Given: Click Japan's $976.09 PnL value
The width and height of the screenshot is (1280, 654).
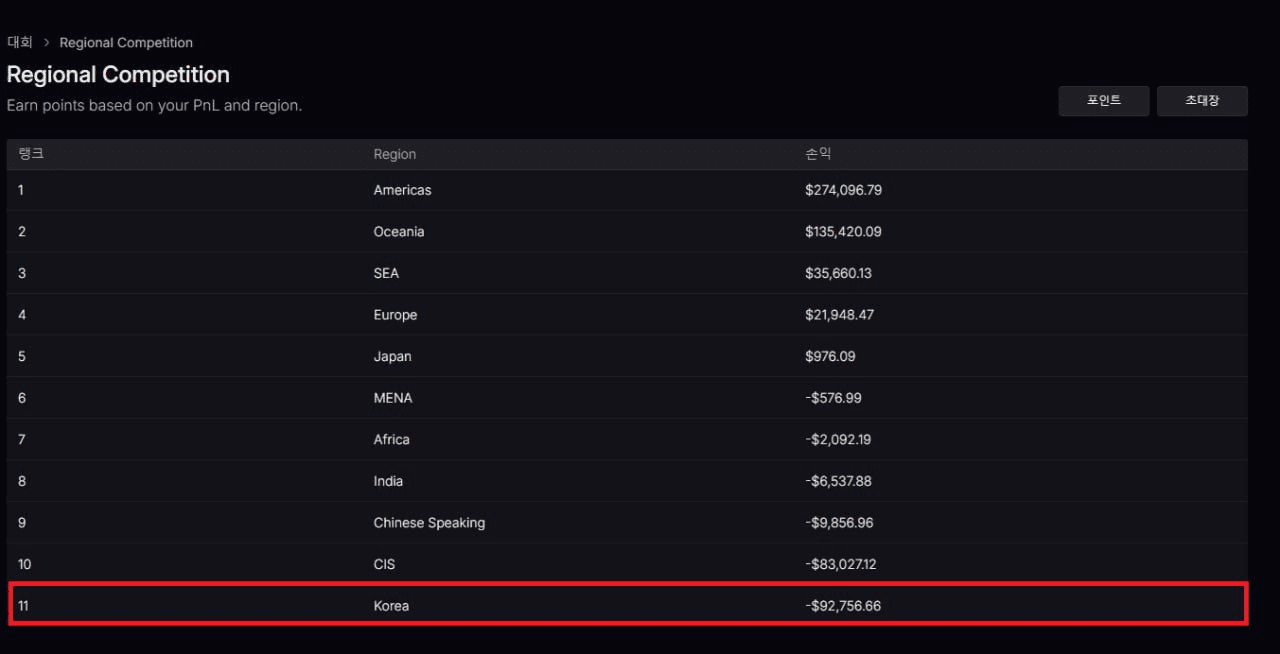Looking at the screenshot, I should coord(830,356).
